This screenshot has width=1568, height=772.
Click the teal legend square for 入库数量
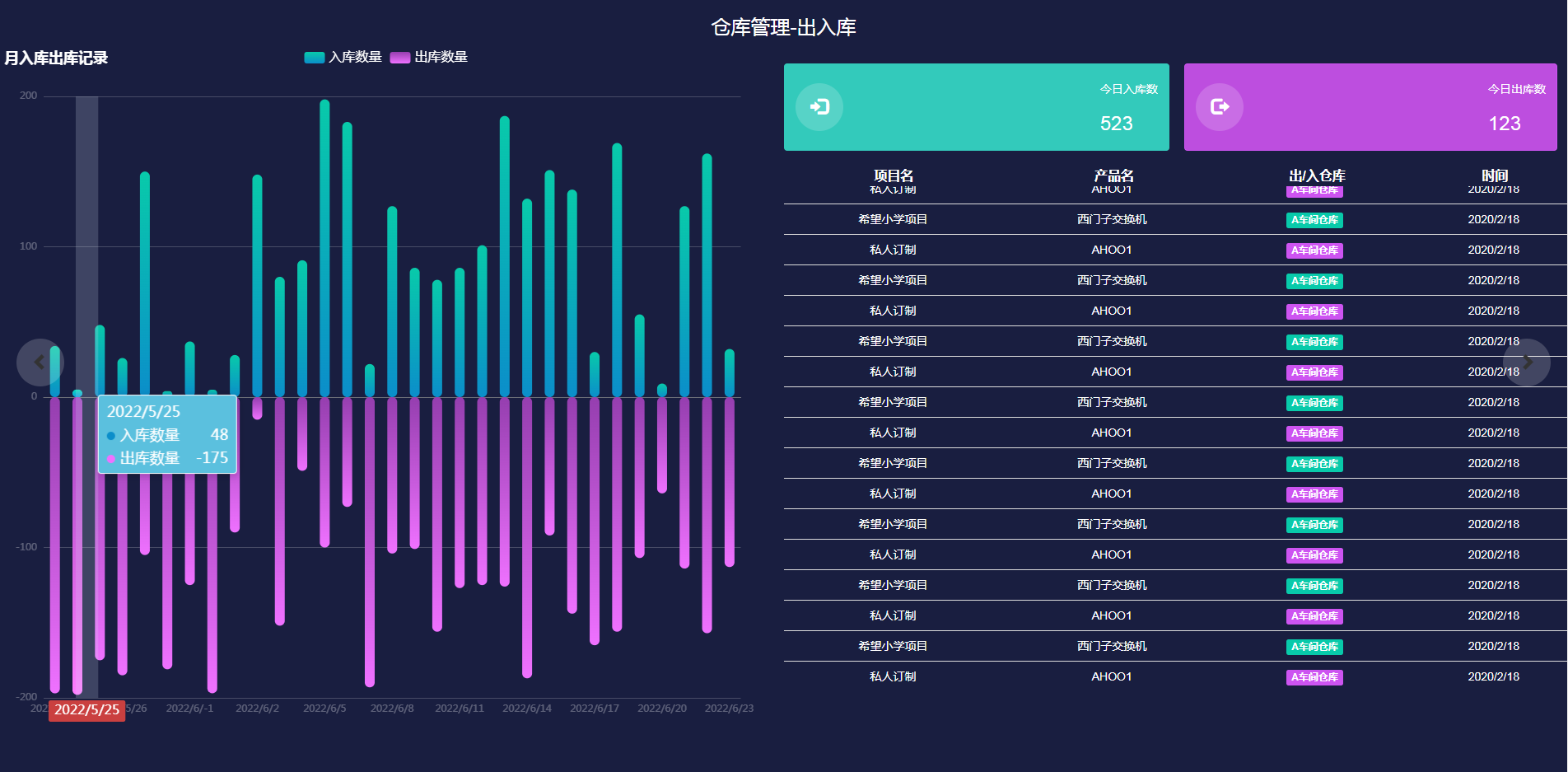[314, 58]
